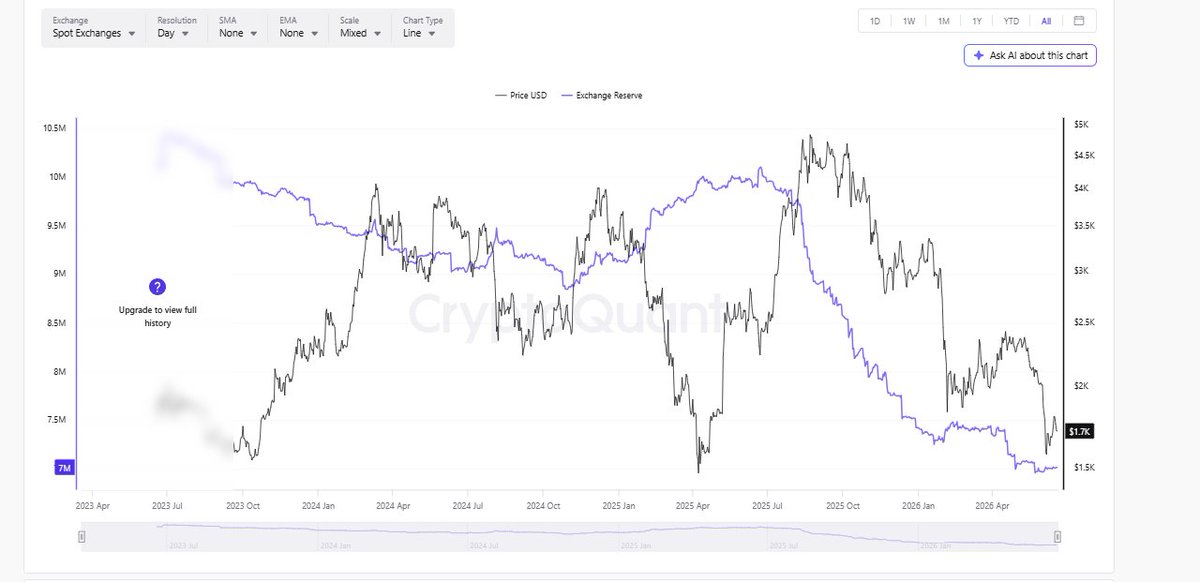Open the Exchange dropdown showing Spot Exchanges
The image size is (1200, 582).
click(94, 27)
